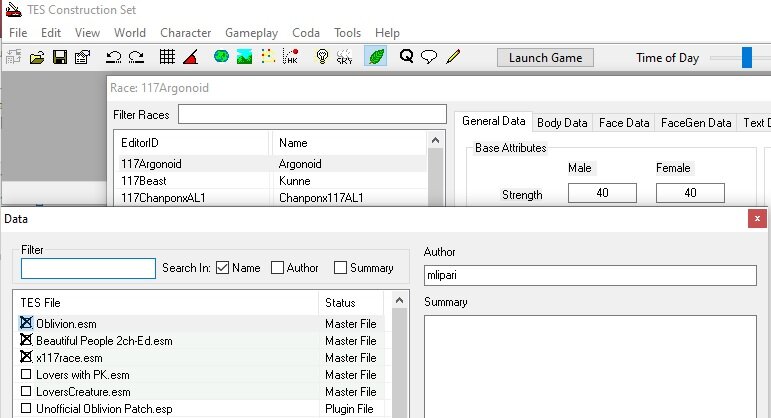
Task: Click the Summary text area
Action: pos(590,366)
